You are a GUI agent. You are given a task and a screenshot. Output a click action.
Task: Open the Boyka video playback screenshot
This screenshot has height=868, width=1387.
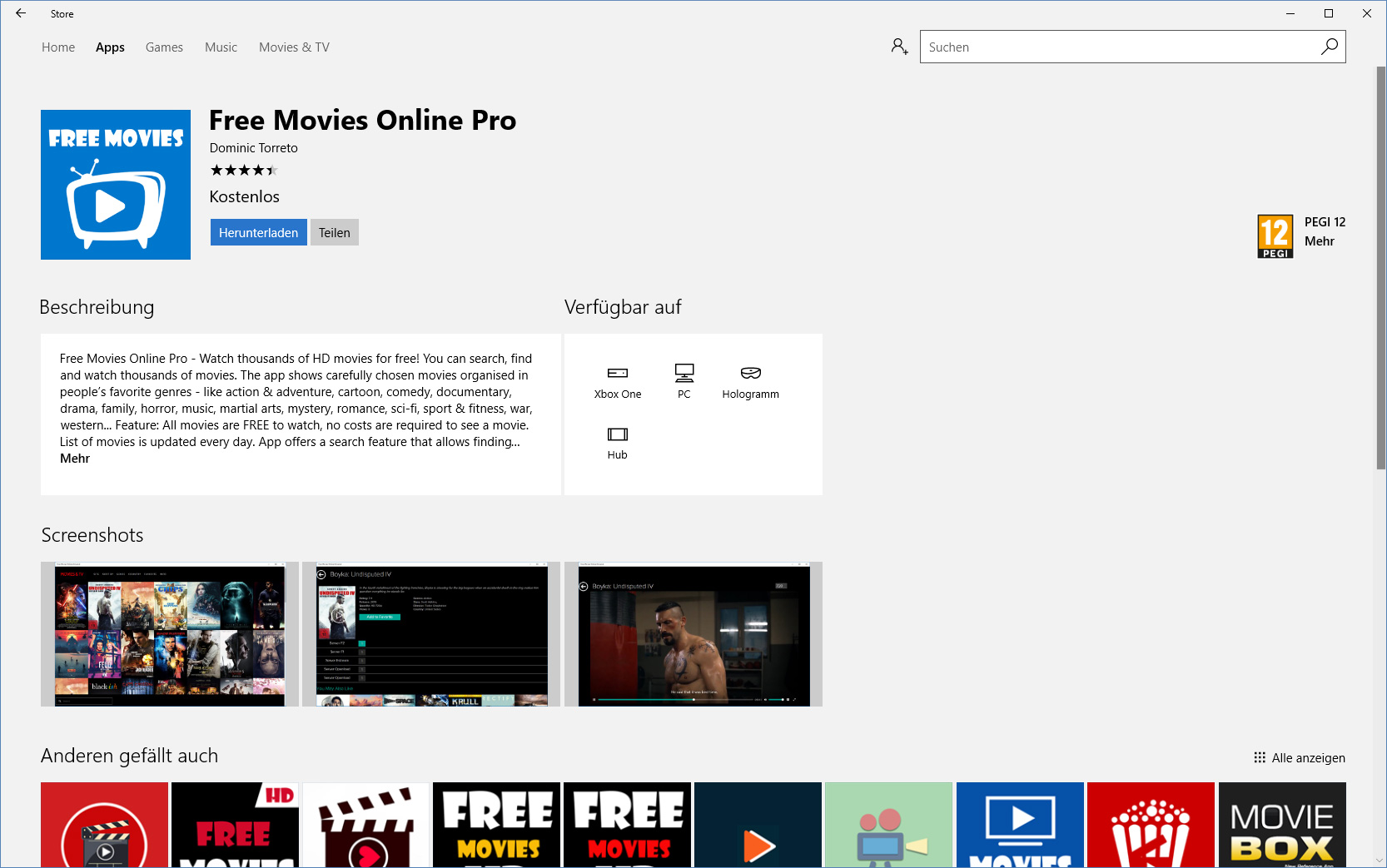point(693,634)
